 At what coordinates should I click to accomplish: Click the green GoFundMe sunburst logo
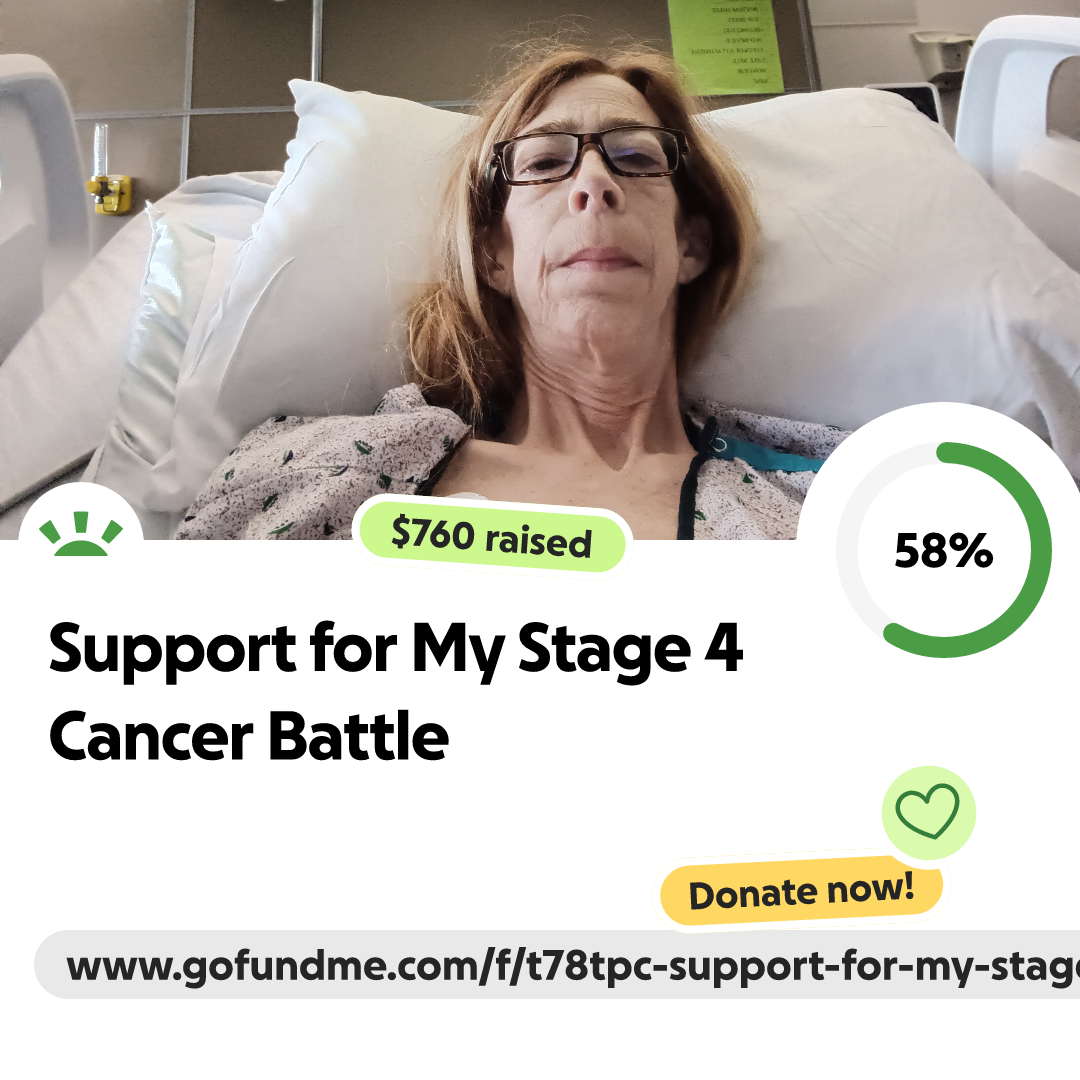tap(81, 533)
